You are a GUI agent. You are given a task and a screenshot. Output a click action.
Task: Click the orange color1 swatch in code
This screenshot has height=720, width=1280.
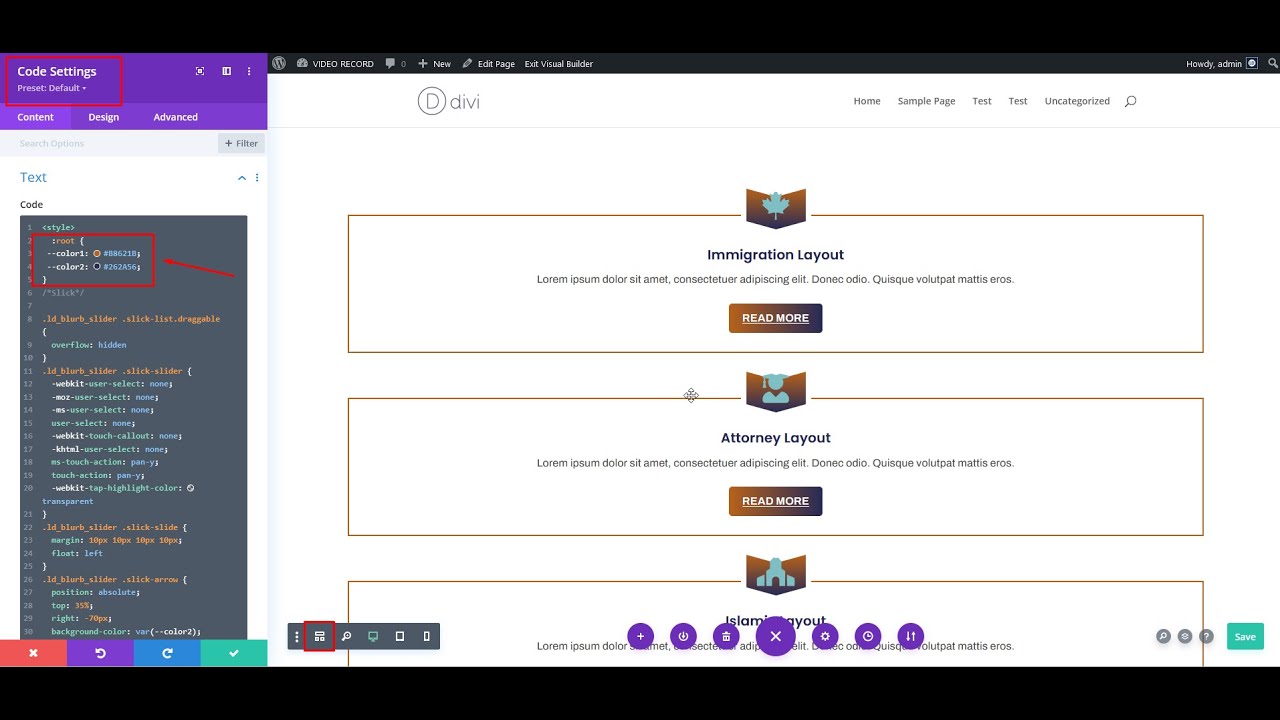point(97,253)
